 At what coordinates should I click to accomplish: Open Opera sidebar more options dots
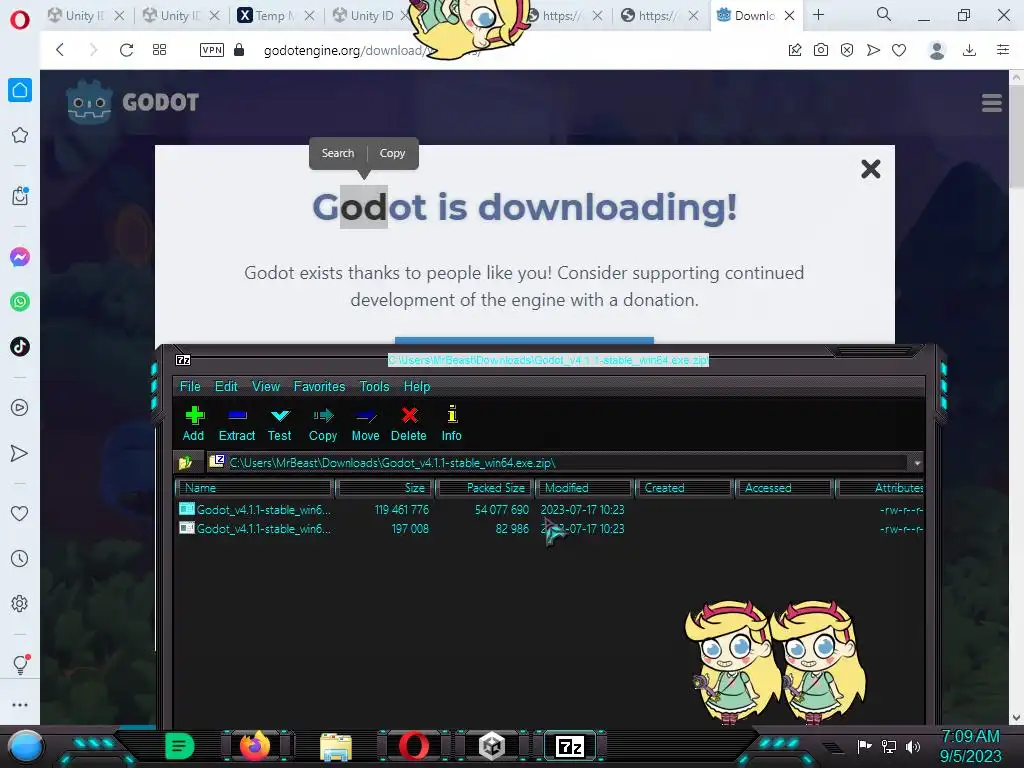(x=20, y=705)
